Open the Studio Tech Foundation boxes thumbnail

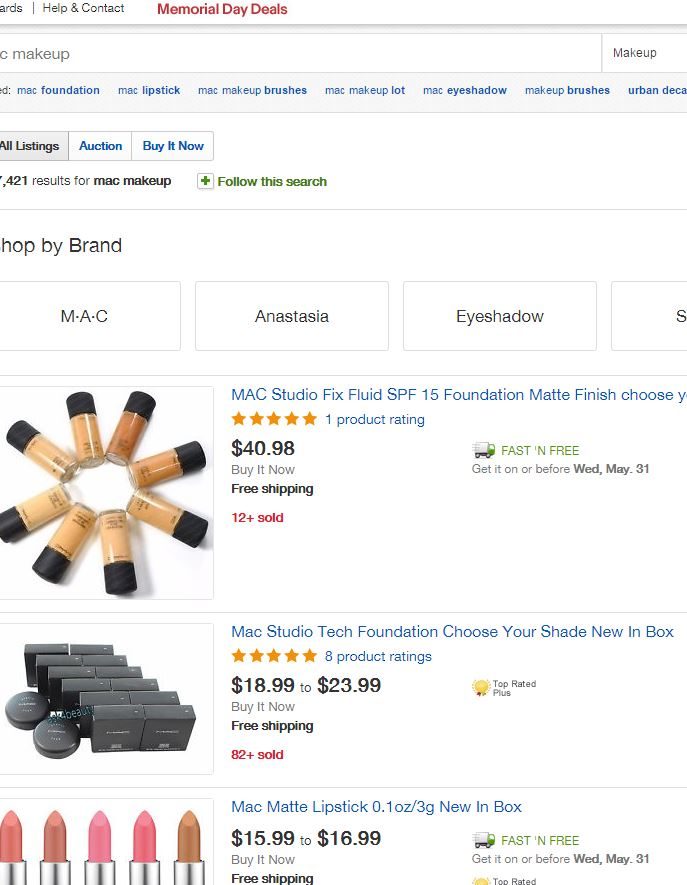(x=105, y=698)
